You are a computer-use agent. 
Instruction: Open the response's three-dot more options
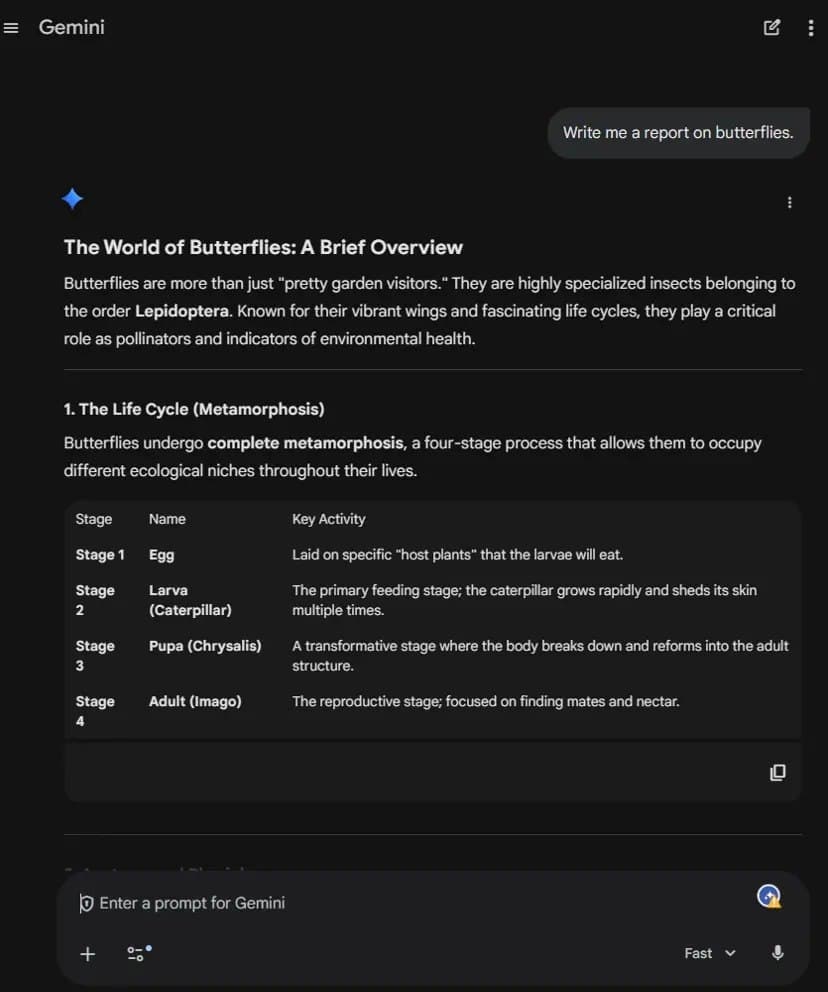click(x=789, y=203)
